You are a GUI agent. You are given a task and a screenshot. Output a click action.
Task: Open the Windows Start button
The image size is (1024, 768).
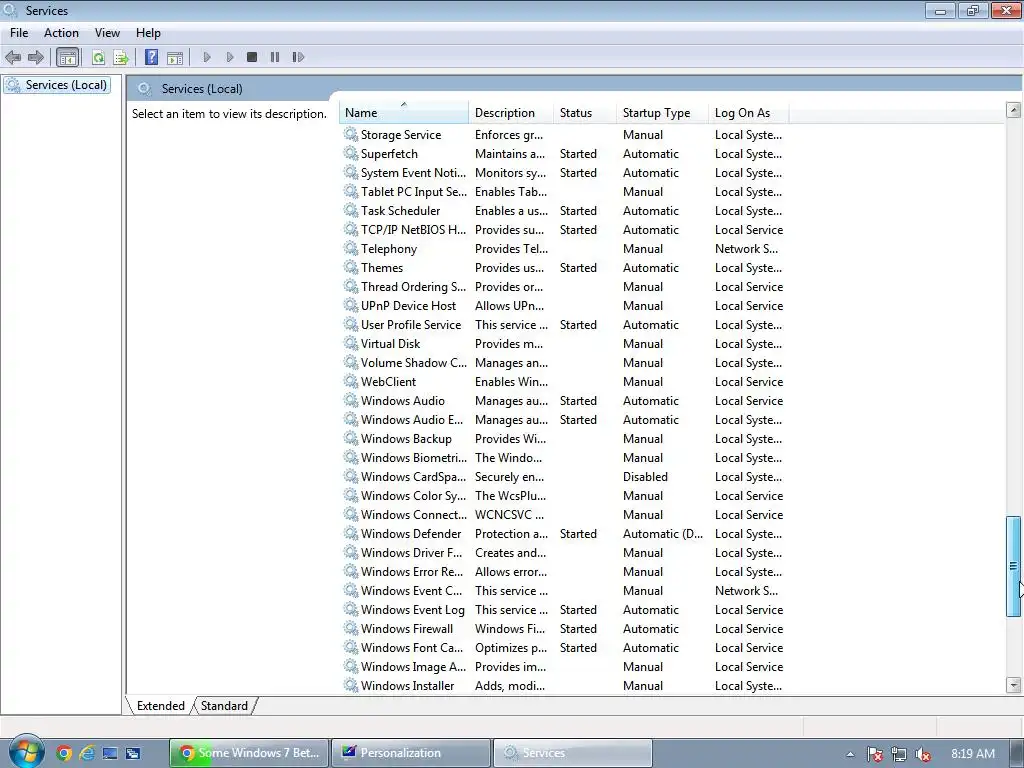pos(26,752)
